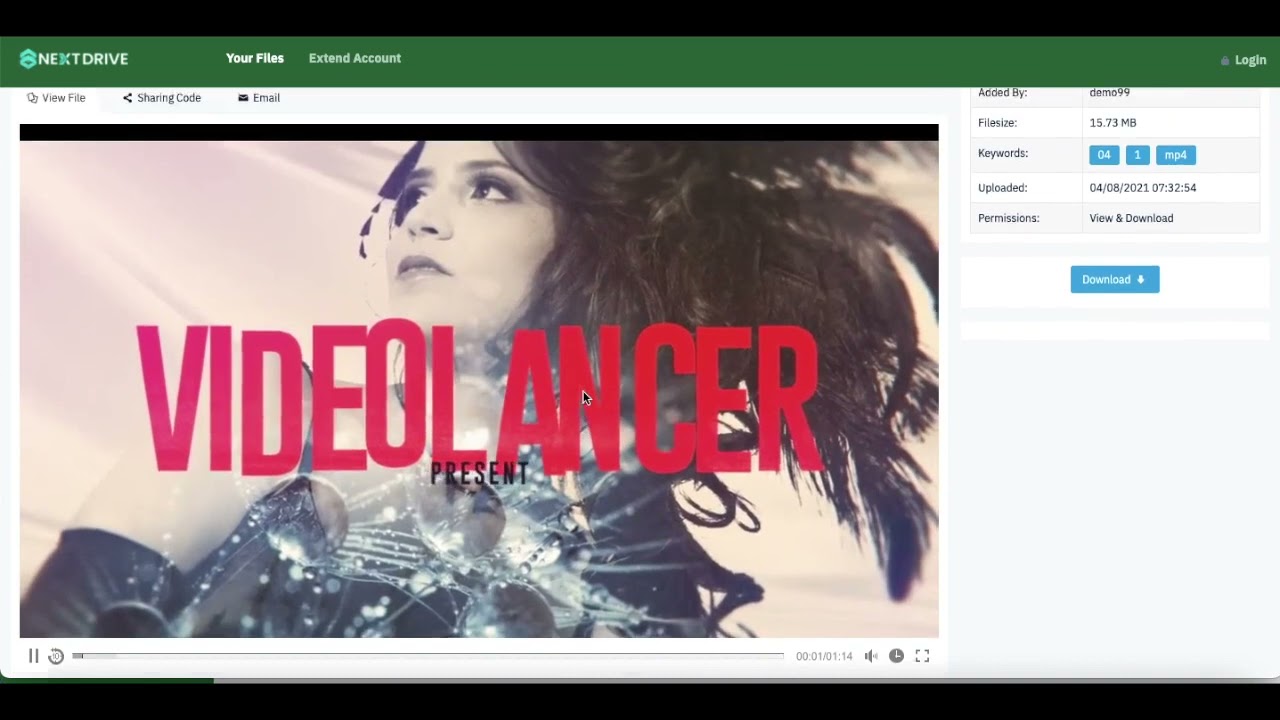Click the video preview frame
1280x720 pixels.
pos(479,381)
